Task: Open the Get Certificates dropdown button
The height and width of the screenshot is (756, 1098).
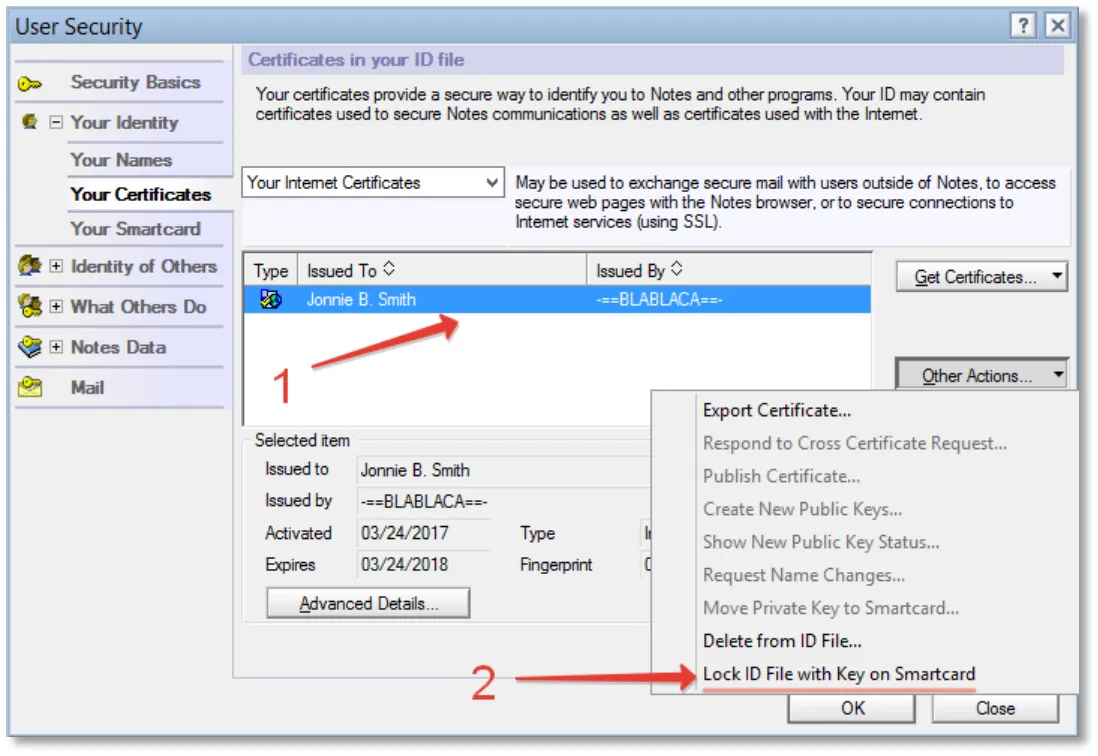Action: 981,277
